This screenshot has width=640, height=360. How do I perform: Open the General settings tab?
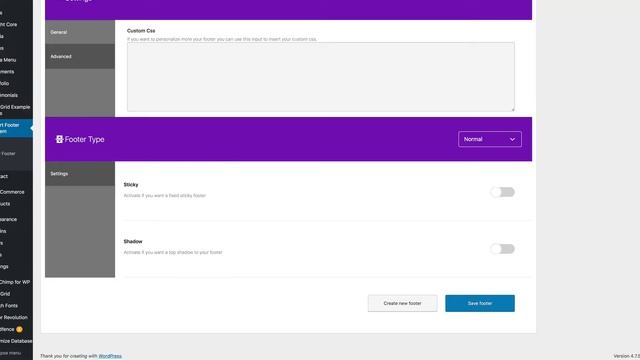[x=80, y=32]
